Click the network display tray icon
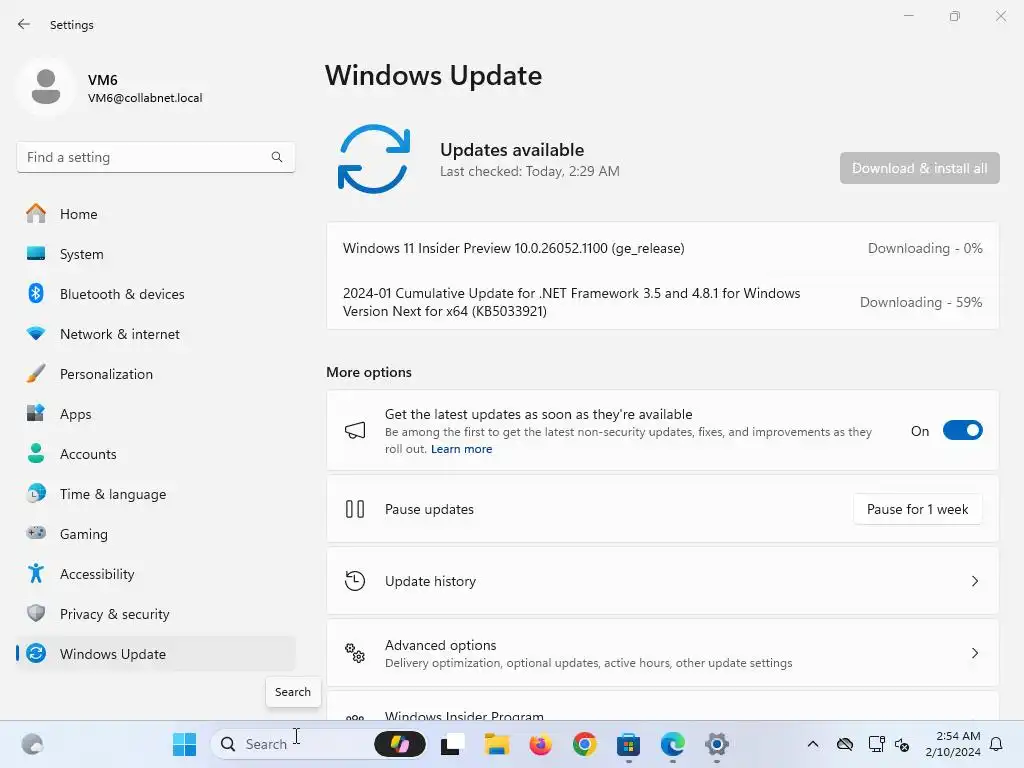Screen dimensions: 1024x768 point(876,744)
